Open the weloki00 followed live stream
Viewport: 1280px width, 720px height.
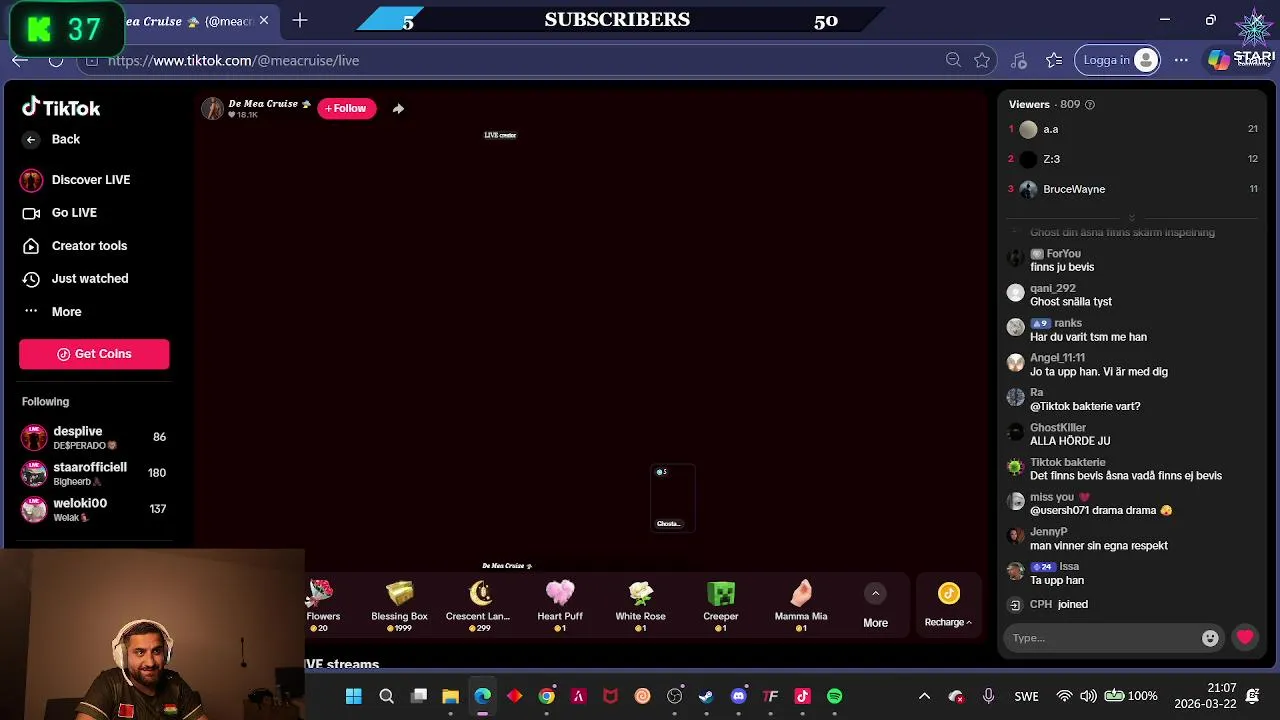pos(94,509)
